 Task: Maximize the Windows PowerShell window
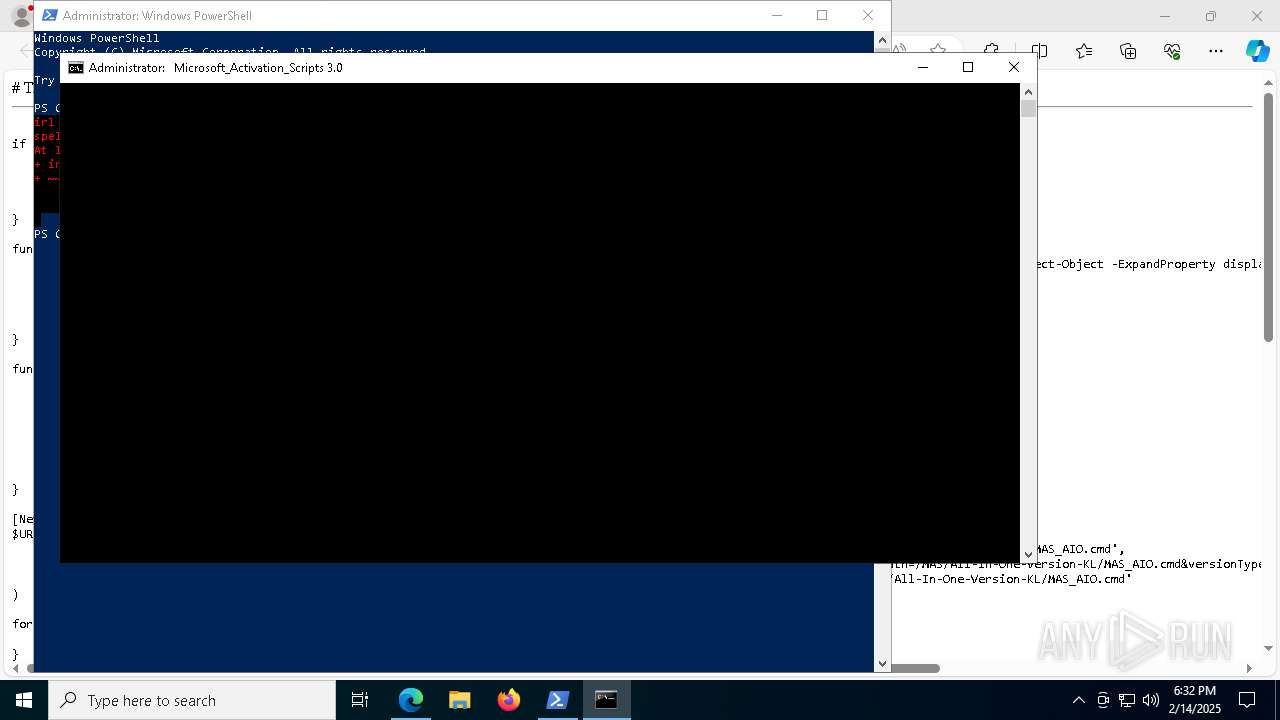pyautogui.click(x=822, y=15)
